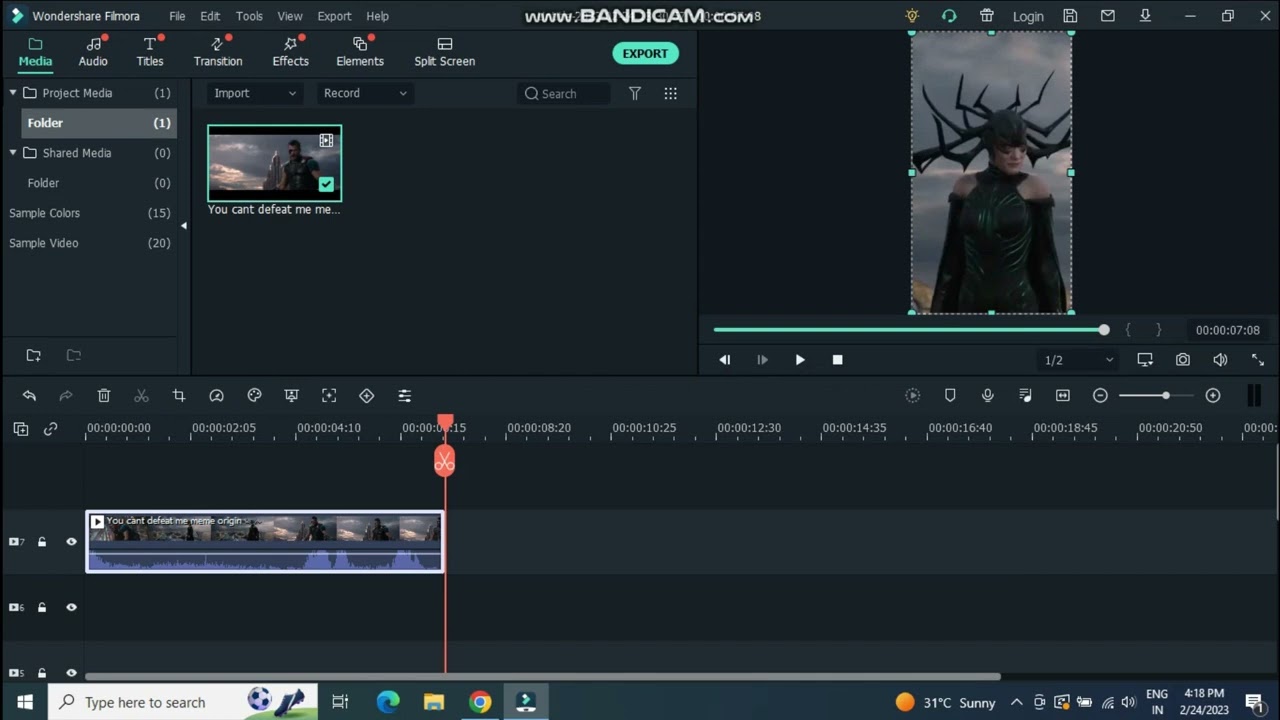Open the Tools menu

click(x=249, y=16)
